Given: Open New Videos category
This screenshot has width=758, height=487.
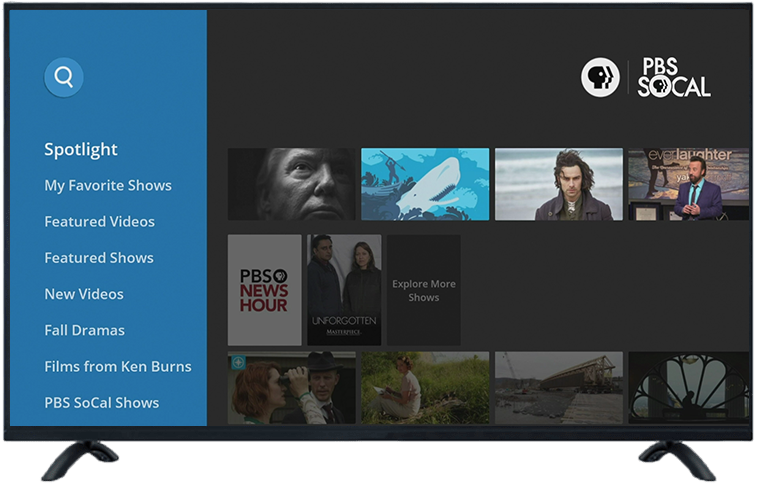Looking at the screenshot, I should point(84,294).
